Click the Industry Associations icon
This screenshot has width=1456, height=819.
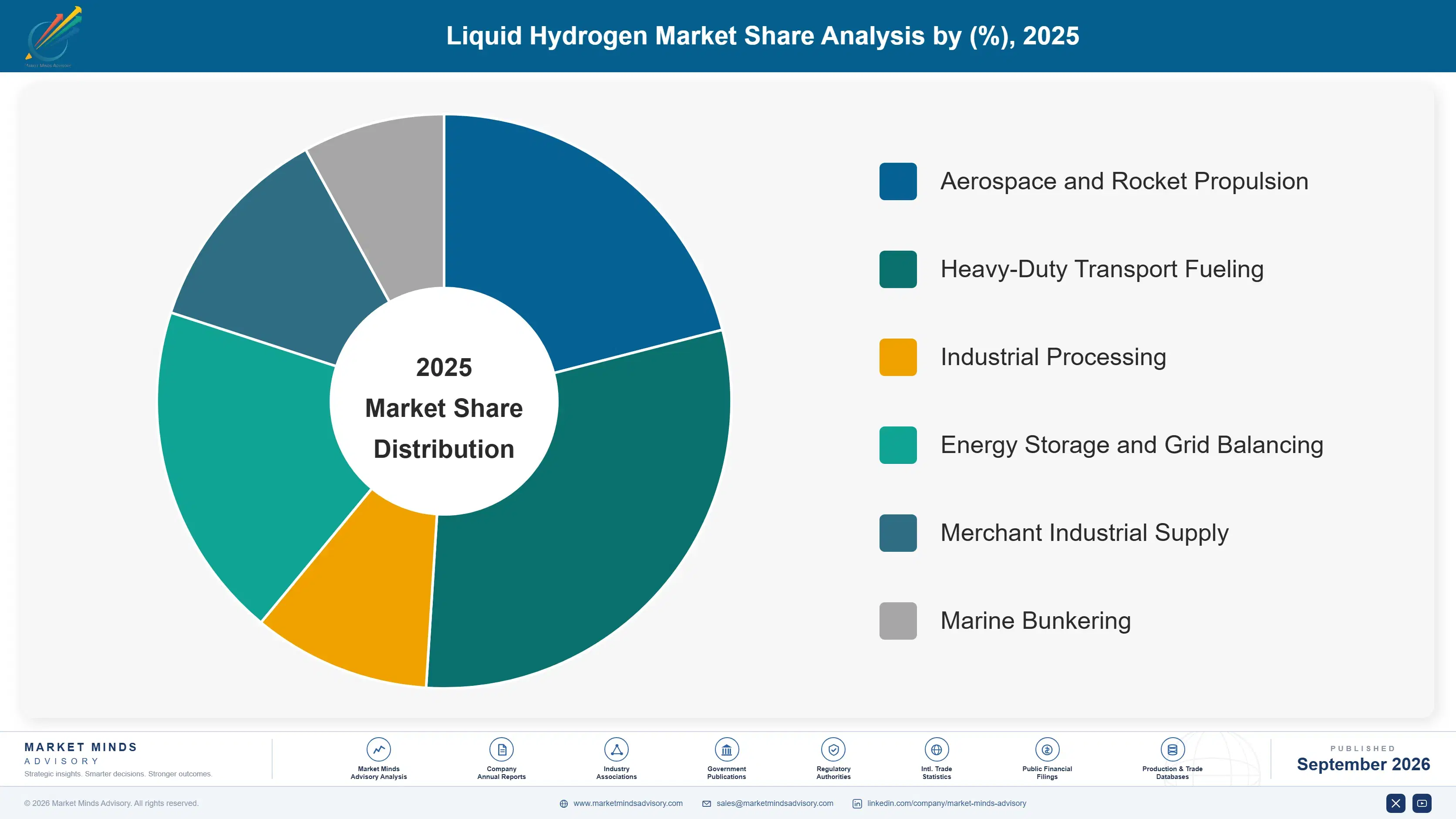tap(616, 749)
